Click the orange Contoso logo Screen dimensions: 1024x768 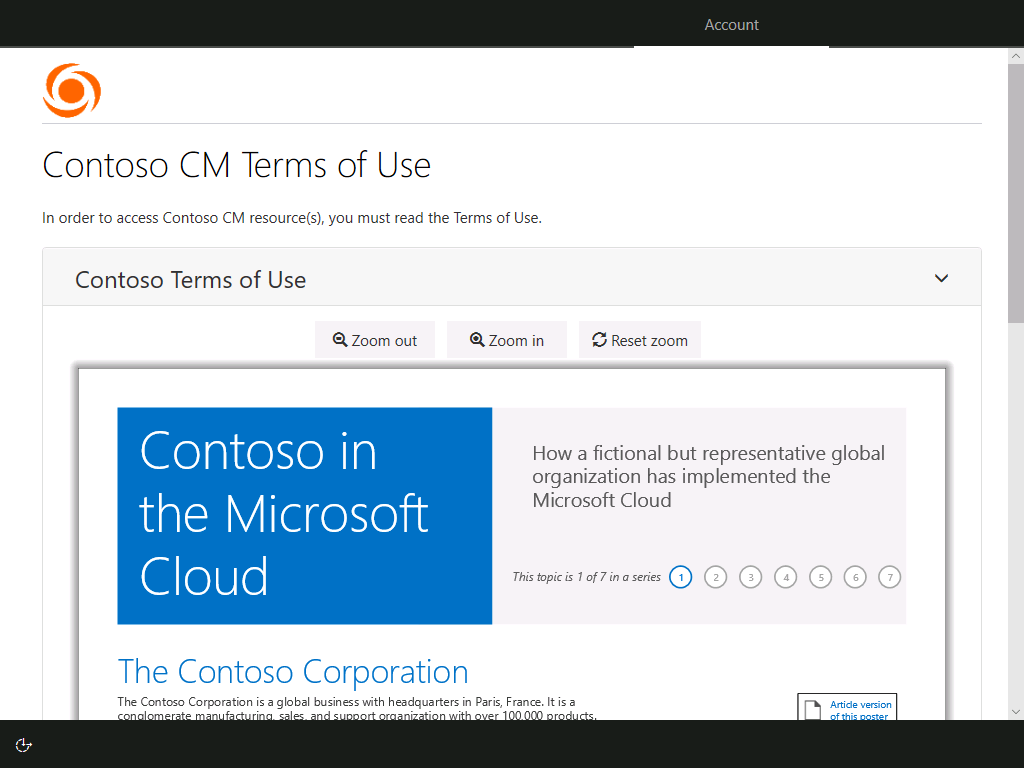pos(72,91)
